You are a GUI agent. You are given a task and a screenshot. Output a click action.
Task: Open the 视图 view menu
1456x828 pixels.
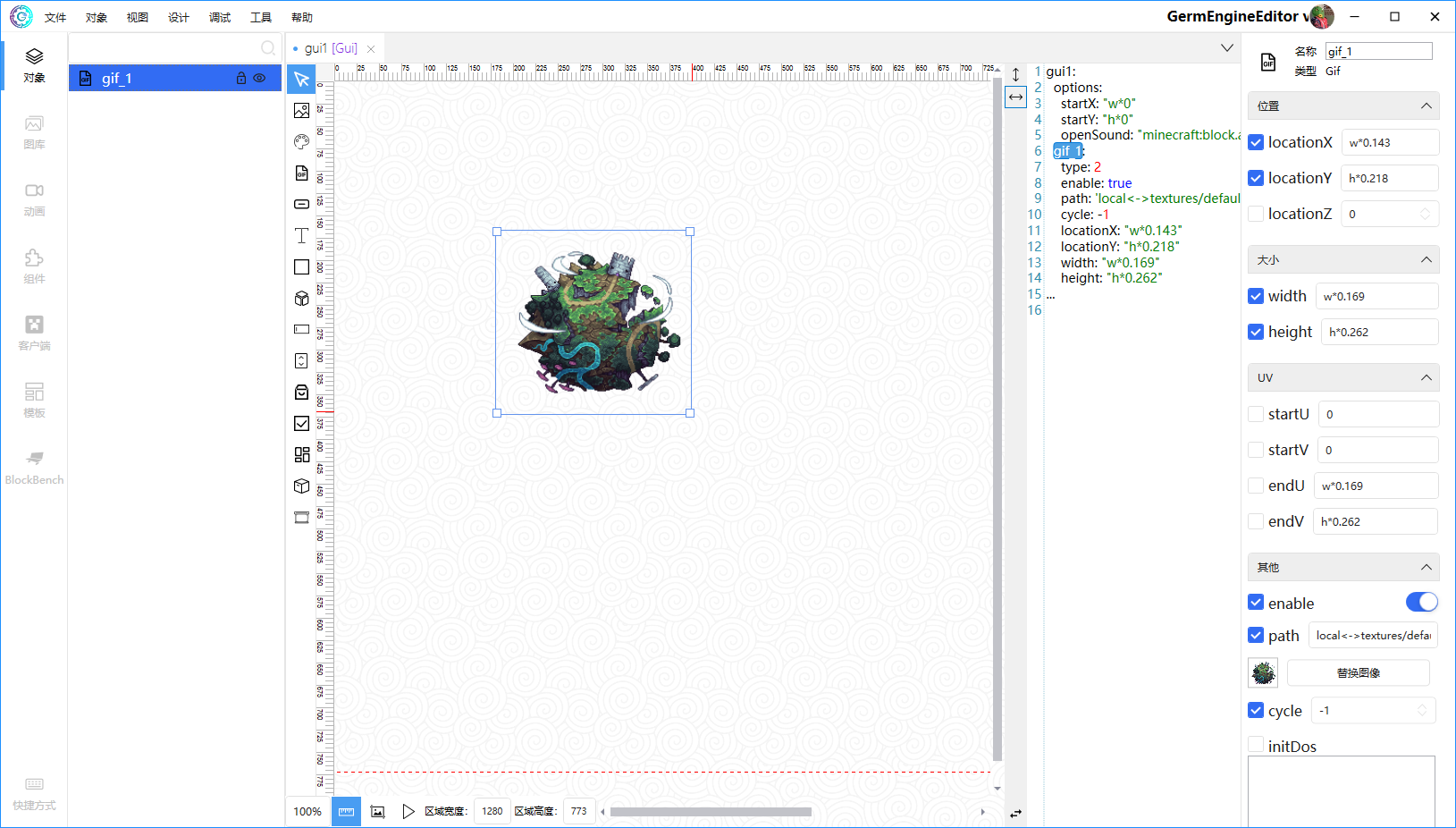click(x=138, y=17)
